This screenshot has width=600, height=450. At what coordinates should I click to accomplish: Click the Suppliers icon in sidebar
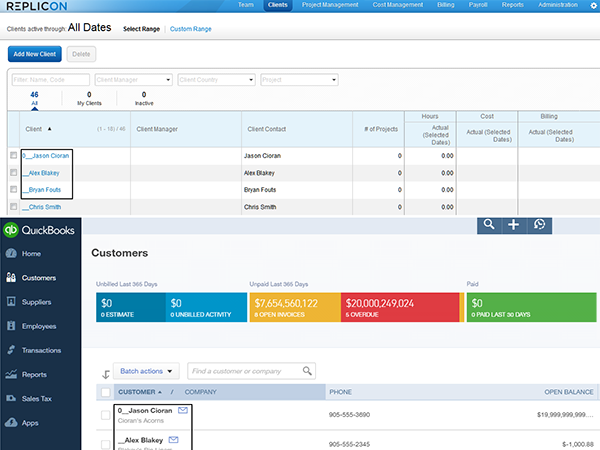tap(11, 302)
